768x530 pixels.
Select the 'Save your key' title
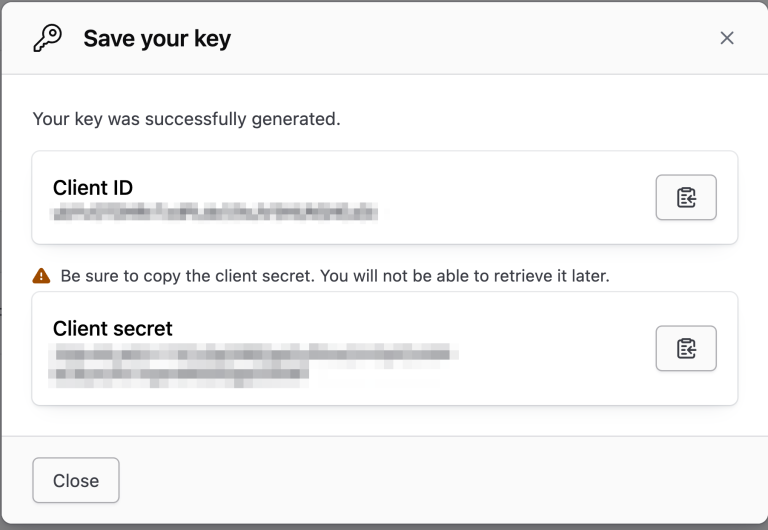coord(157,39)
